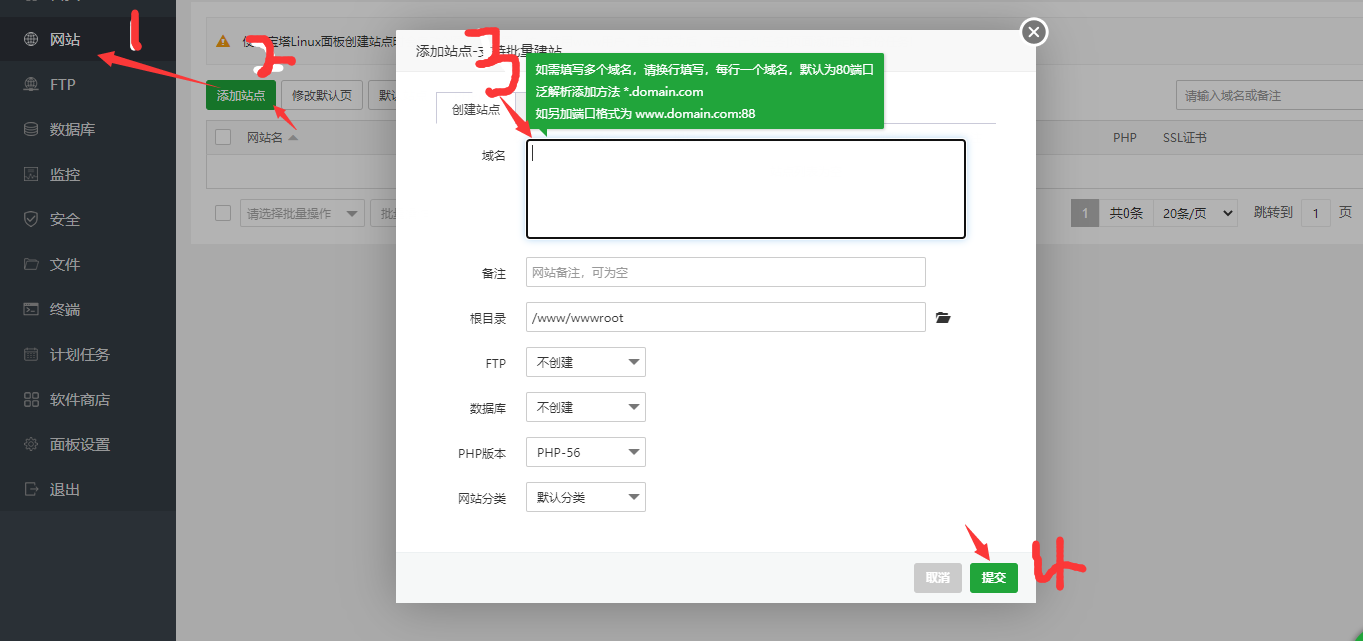The height and width of the screenshot is (641, 1363).
Task: Click the folder icon beside 文件
Action: pyautogui.click(x=31, y=265)
